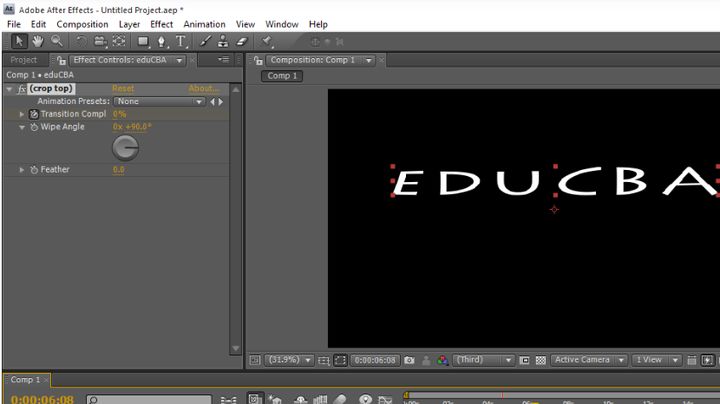Toggle the Wipe Angle stopwatch
This screenshot has width=720, height=404.
tap(34, 127)
